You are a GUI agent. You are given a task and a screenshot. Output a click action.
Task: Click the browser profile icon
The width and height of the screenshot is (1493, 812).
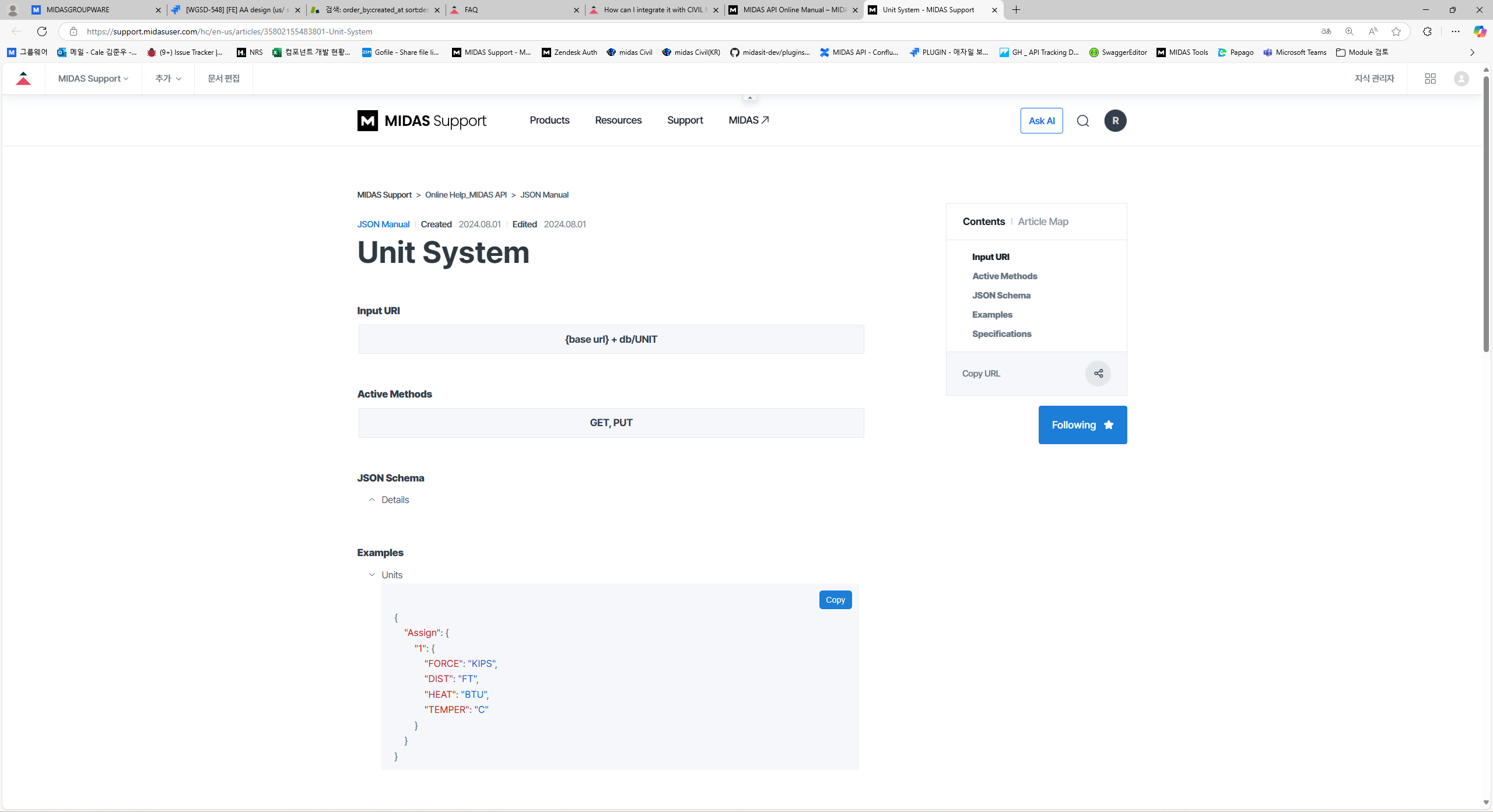12,10
